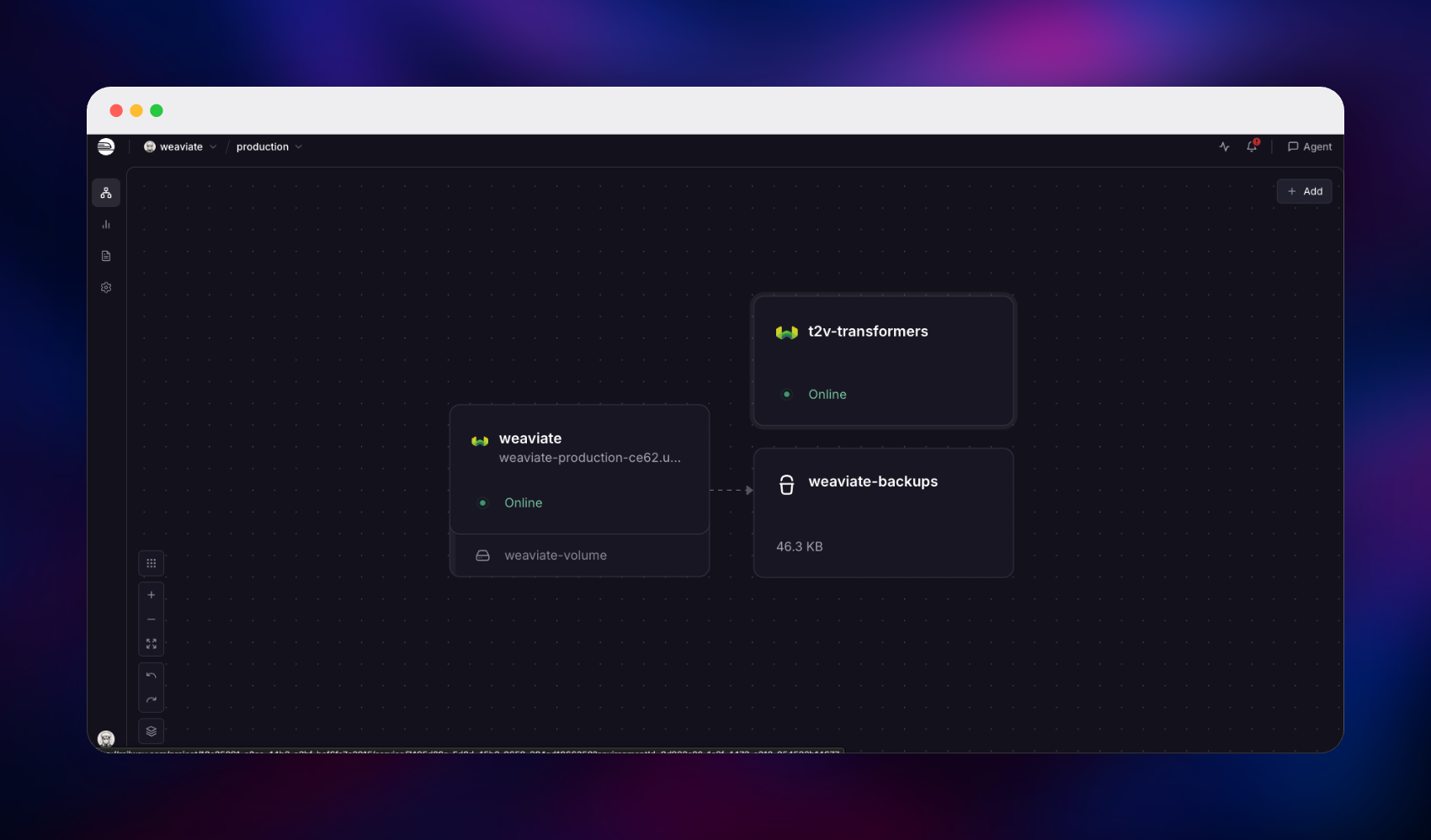Screen dimensions: 1431x840
Task: Fit the canvas to view
Action: [x=152, y=644]
